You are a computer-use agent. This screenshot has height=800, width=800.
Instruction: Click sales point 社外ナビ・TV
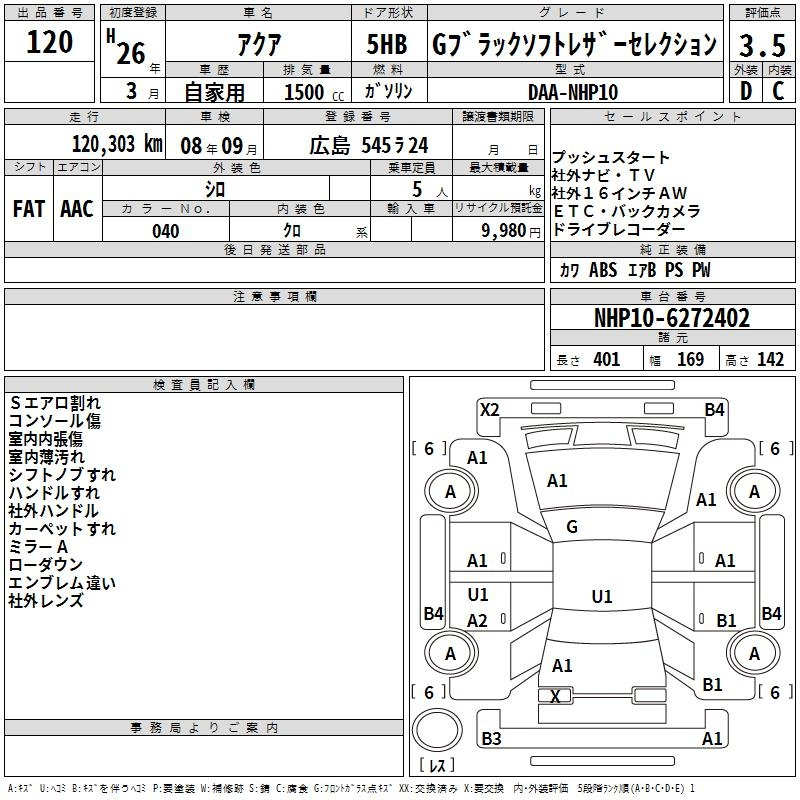point(603,175)
